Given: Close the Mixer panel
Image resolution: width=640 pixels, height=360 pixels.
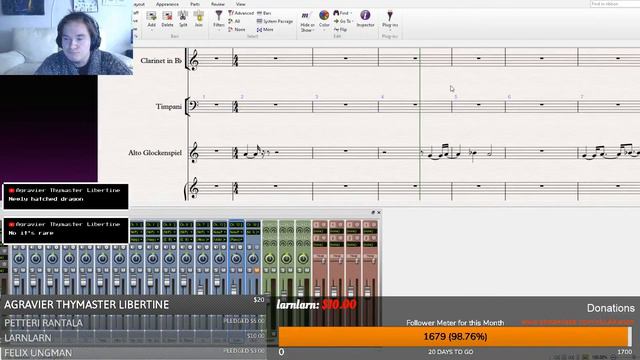Looking at the screenshot, I should tap(379, 212).
